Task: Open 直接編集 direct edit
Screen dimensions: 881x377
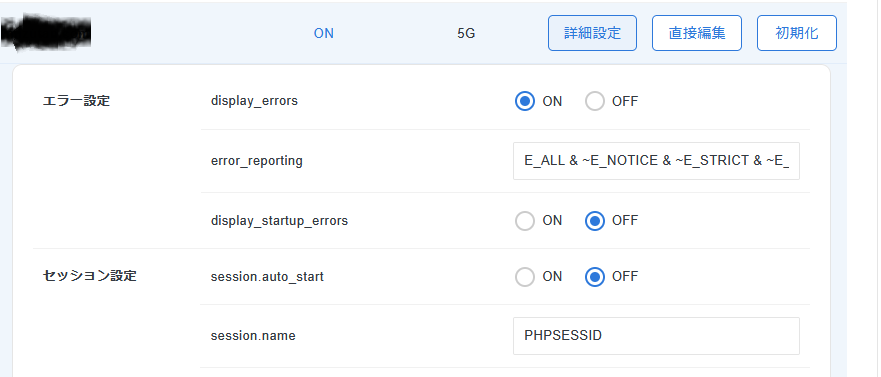Action: click(x=697, y=33)
